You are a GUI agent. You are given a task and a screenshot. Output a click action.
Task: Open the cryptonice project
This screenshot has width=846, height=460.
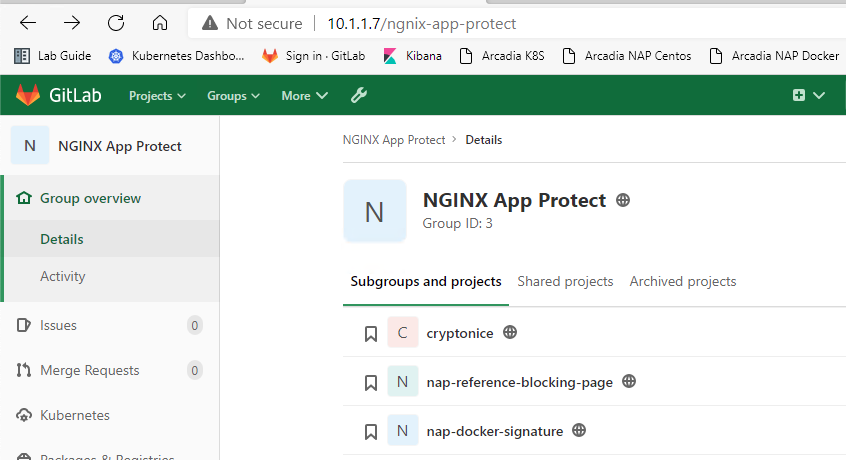pyautogui.click(x=460, y=333)
